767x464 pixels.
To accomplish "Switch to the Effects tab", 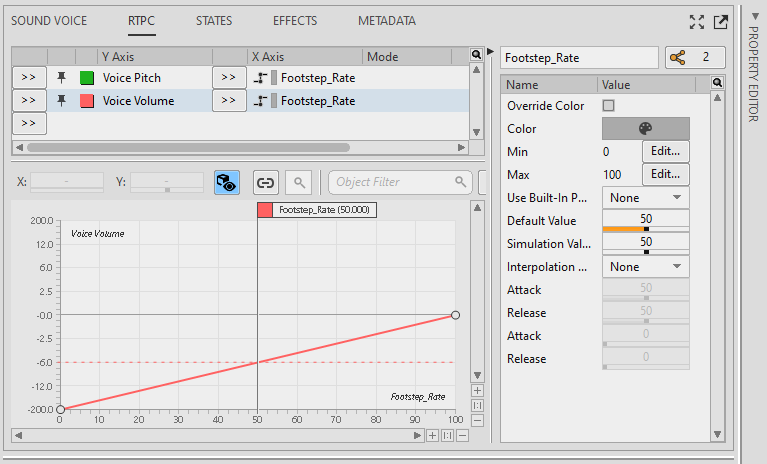I will 295,21.
